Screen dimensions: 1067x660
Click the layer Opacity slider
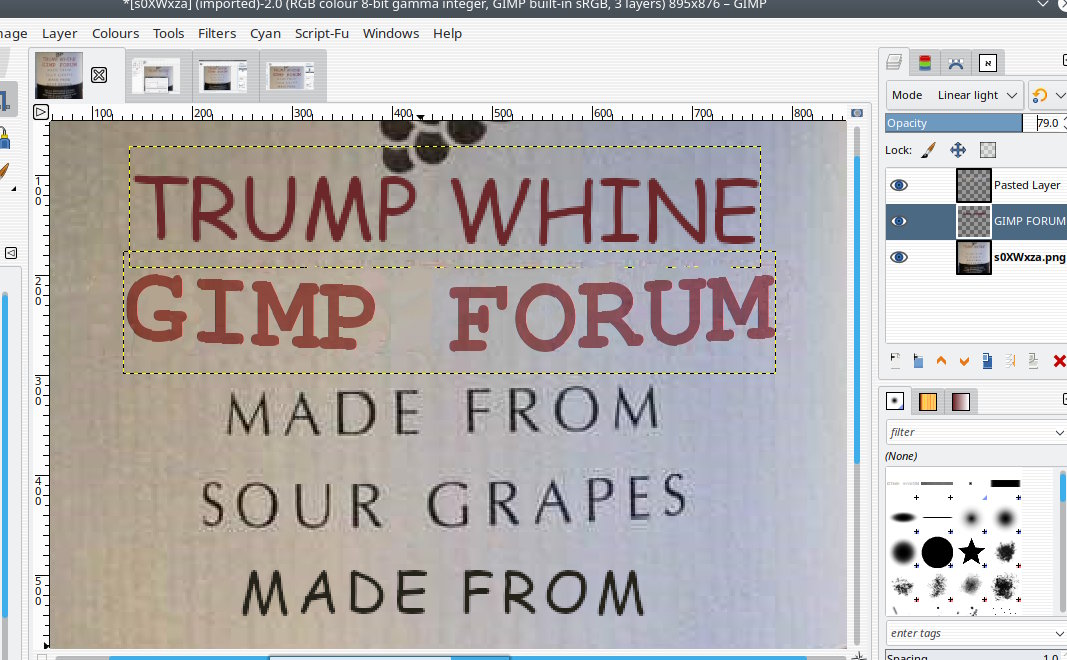[954, 123]
